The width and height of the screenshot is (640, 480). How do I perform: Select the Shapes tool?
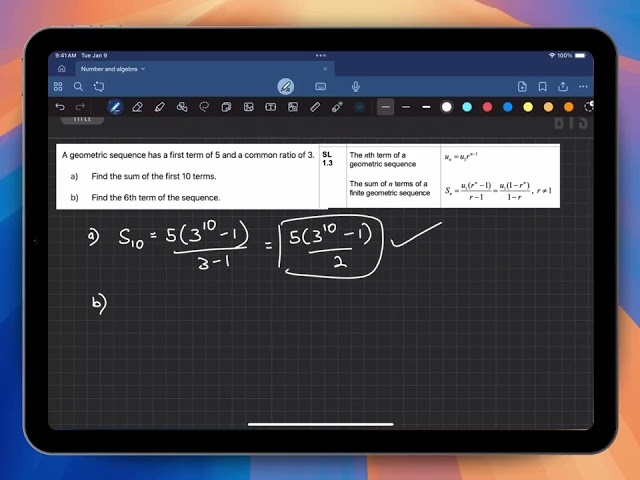pos(182,107)
